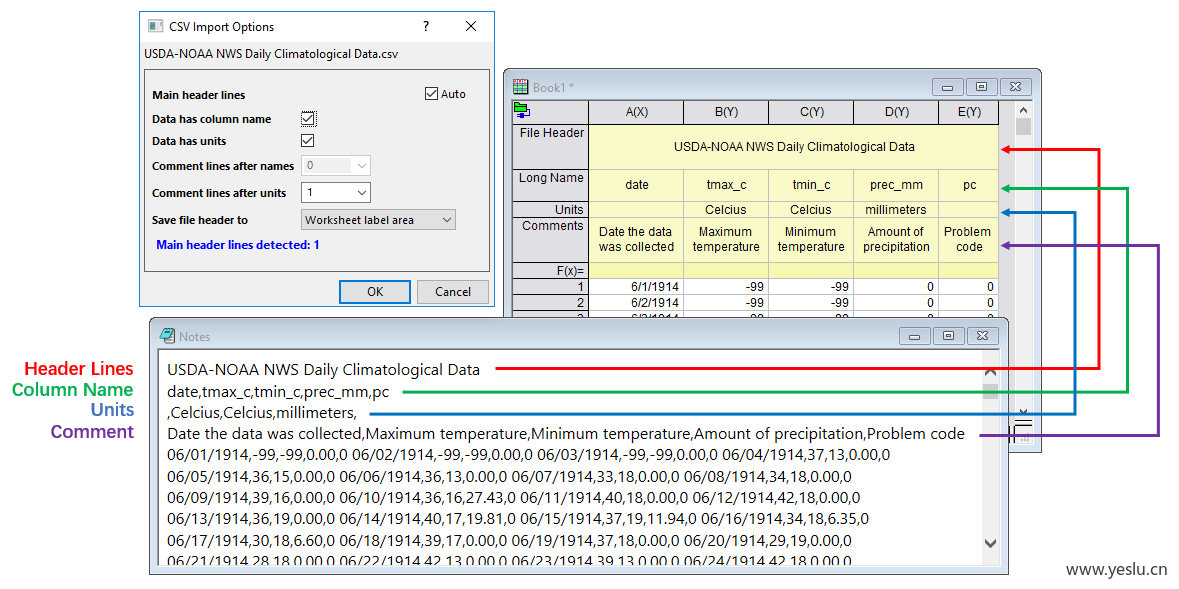Click the 'Date the data was collected' comment cell
This screenshot has width=1179, height=589.
coord(636,240)
